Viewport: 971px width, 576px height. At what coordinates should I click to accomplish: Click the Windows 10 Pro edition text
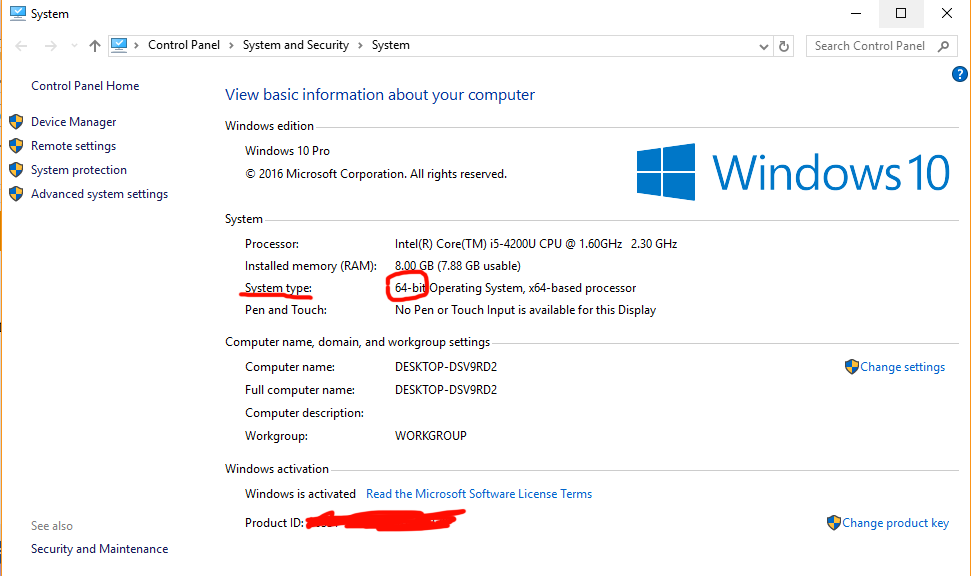click(x=287, y=151)
